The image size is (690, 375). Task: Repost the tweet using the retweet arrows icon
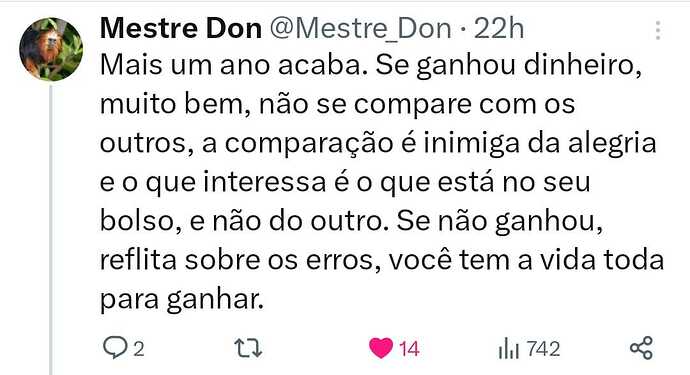coord(248,348)
